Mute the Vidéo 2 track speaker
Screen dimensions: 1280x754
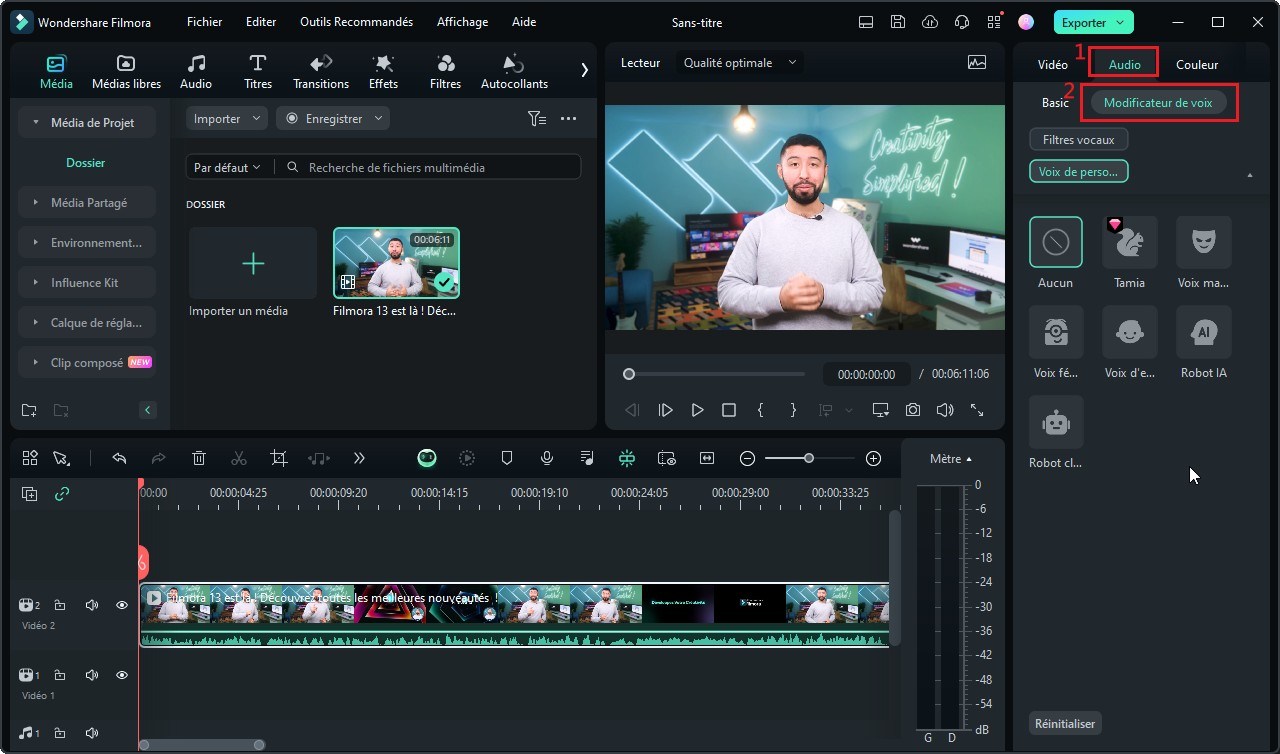pos(92,605)
